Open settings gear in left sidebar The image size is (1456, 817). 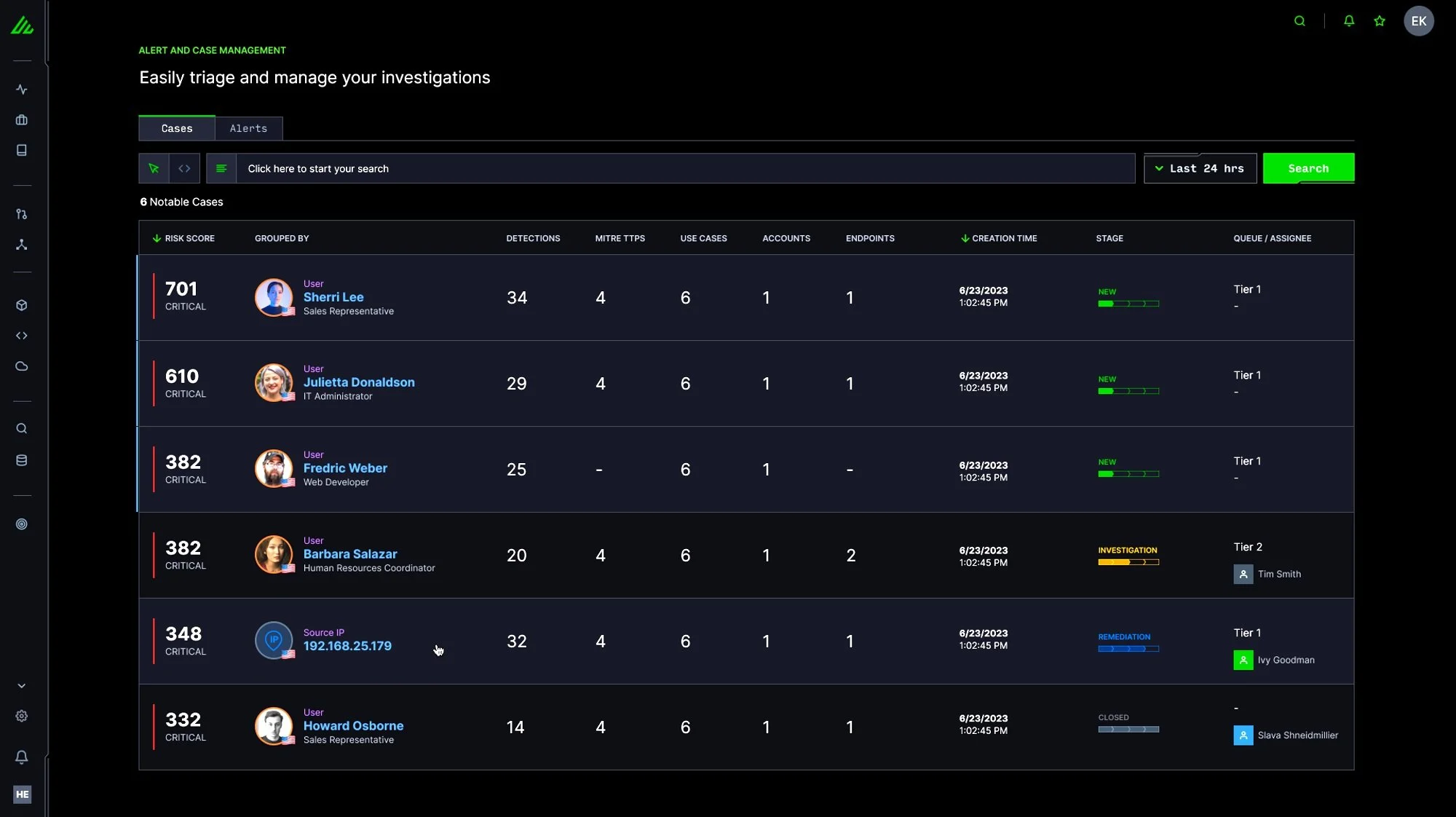(x=22, y=717)
